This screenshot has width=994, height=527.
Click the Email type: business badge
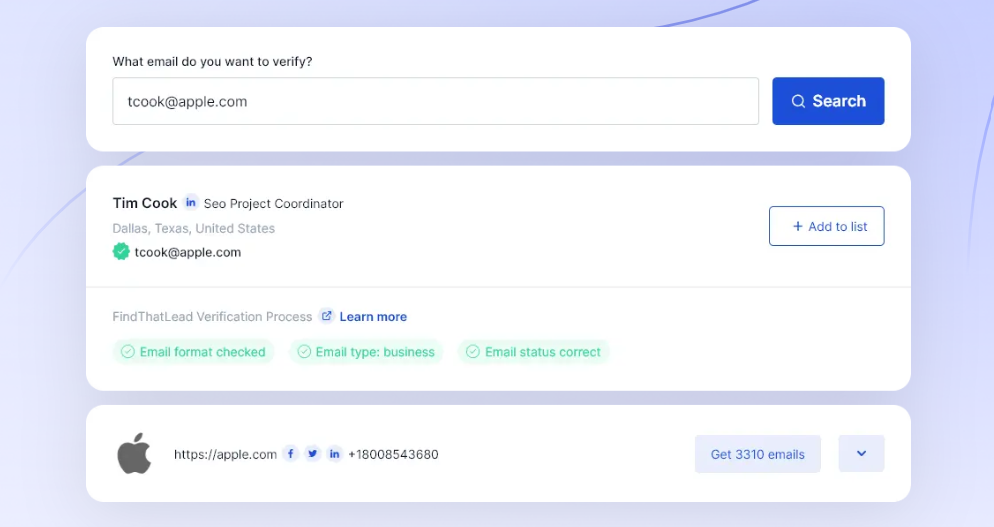click(x=366, y=352)
